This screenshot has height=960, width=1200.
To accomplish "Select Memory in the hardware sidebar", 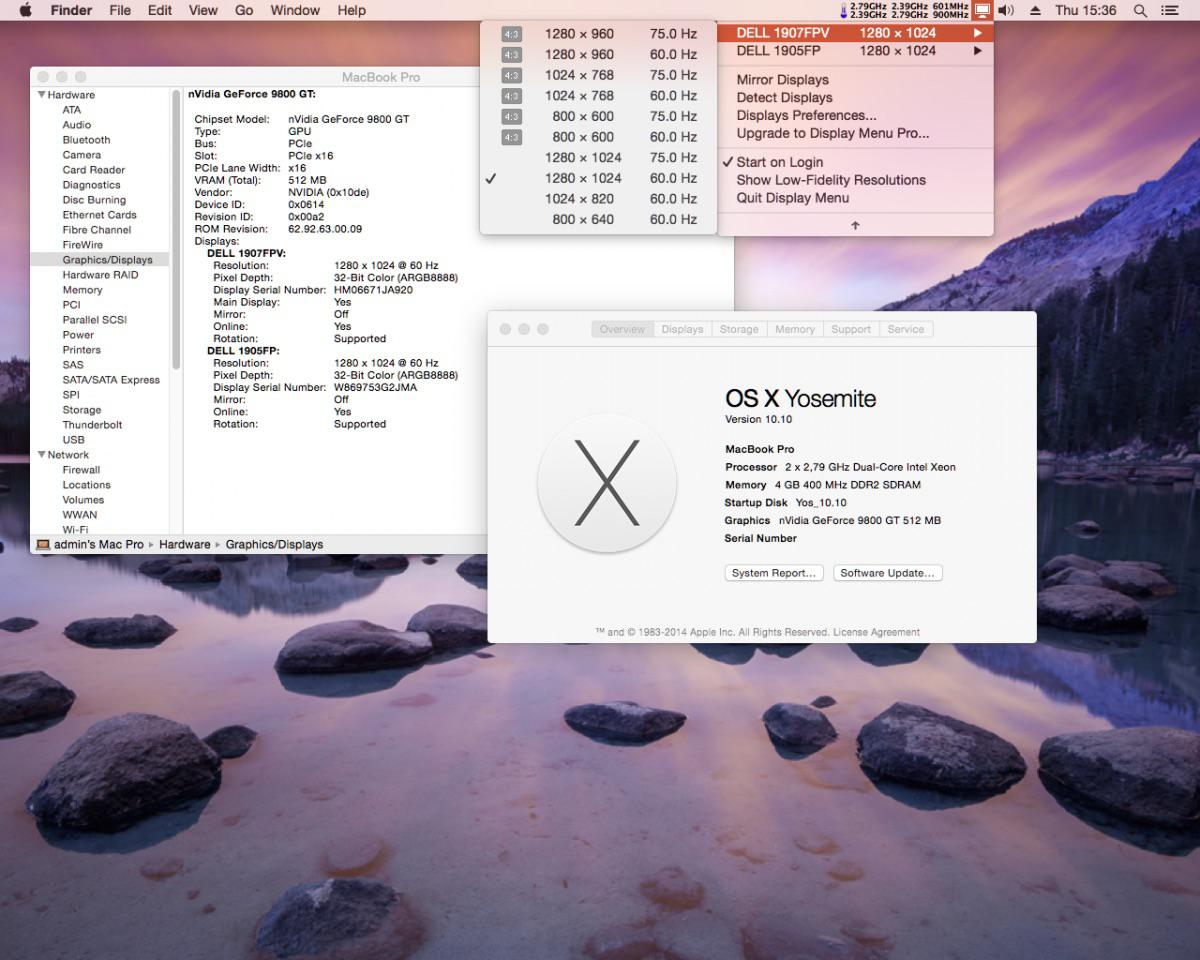I will point(82,290).
